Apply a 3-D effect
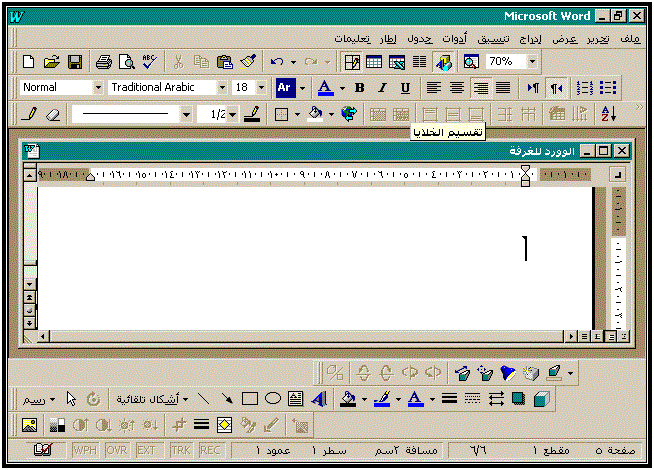The height and width of the screenshot is (470, 654). click(x=542, y=399)
